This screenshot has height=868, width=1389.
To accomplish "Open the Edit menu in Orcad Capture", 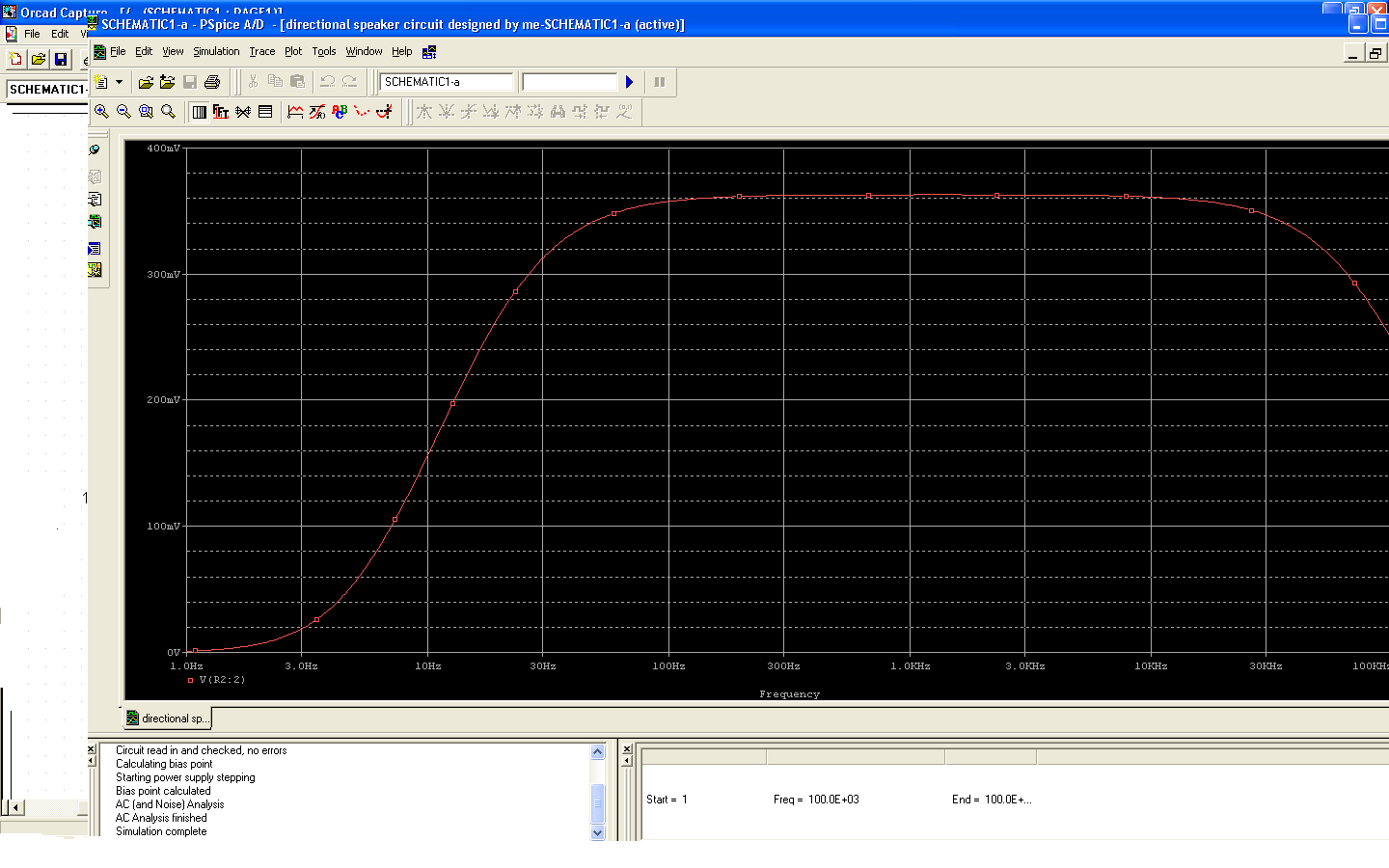I will coord(60,34).
